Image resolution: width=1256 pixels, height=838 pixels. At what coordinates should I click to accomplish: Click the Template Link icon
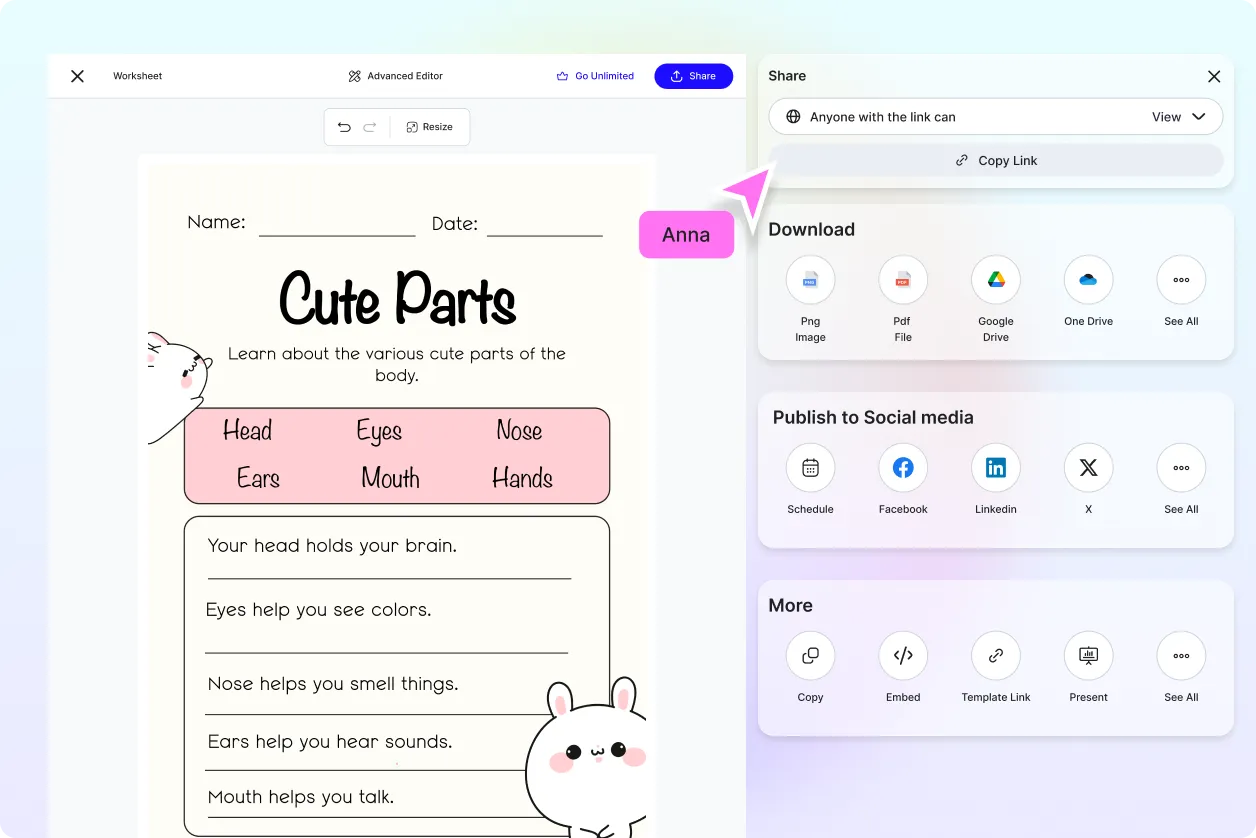(996, 656)
